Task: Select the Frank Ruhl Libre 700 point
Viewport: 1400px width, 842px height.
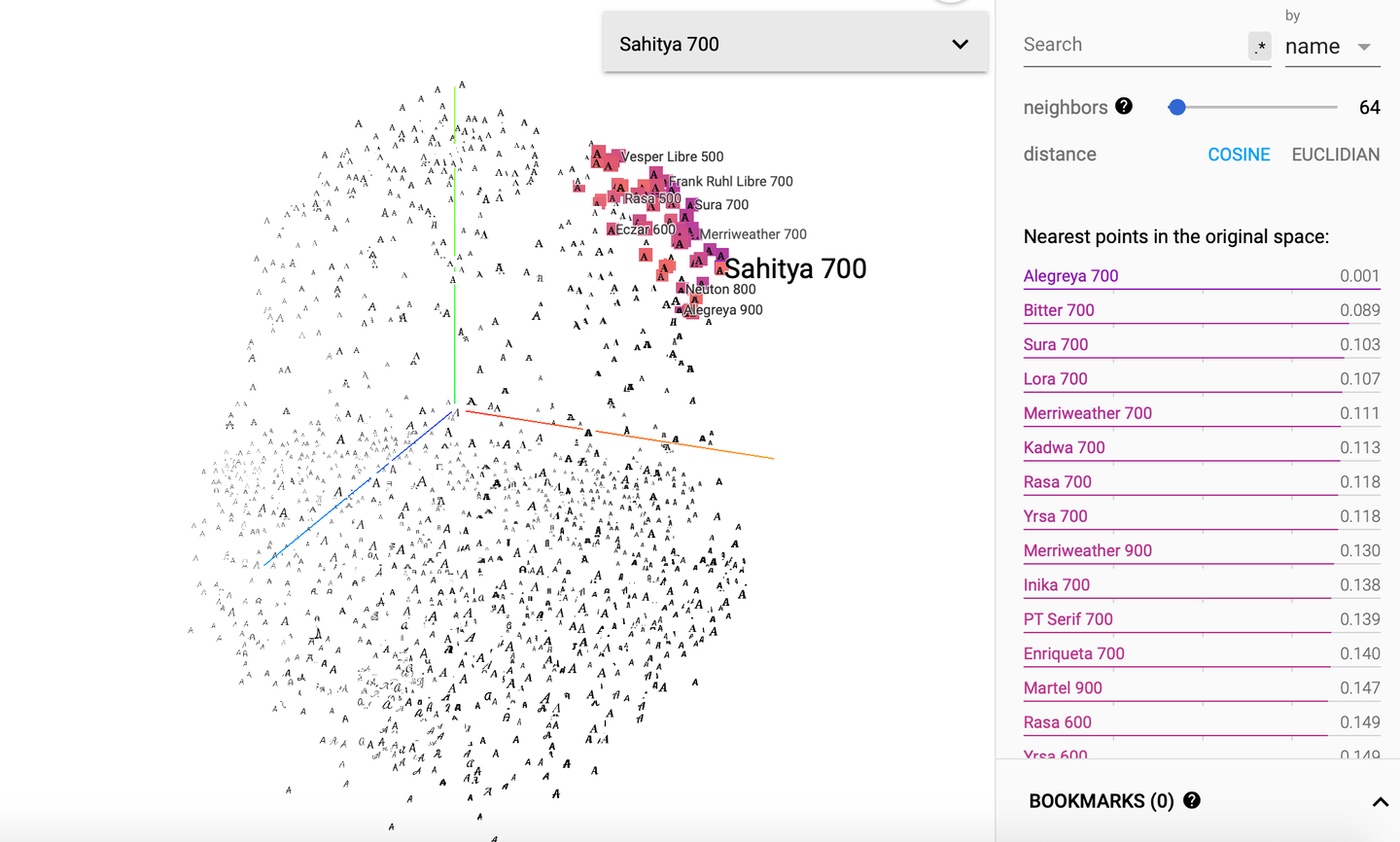Action: (x=731, y=181)
